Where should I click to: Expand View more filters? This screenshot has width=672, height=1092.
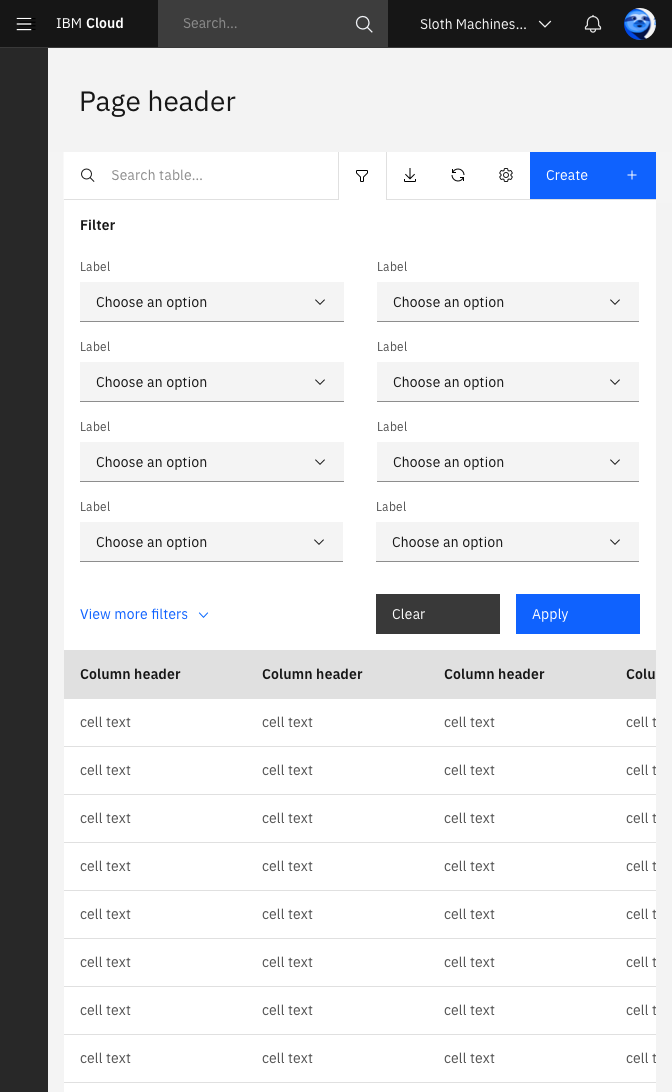144,614
